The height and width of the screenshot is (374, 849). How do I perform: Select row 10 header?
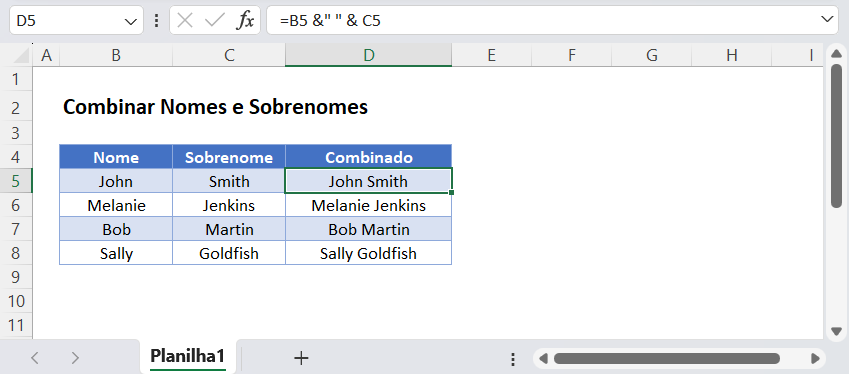16,301
